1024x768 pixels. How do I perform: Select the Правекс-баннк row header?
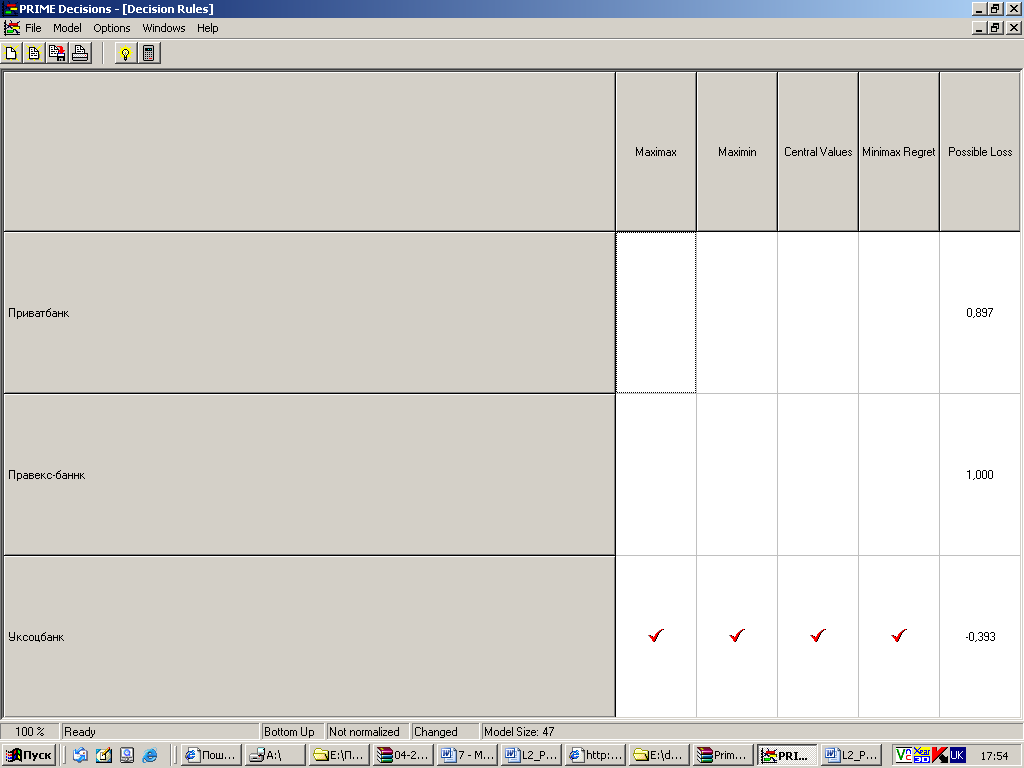309,475
